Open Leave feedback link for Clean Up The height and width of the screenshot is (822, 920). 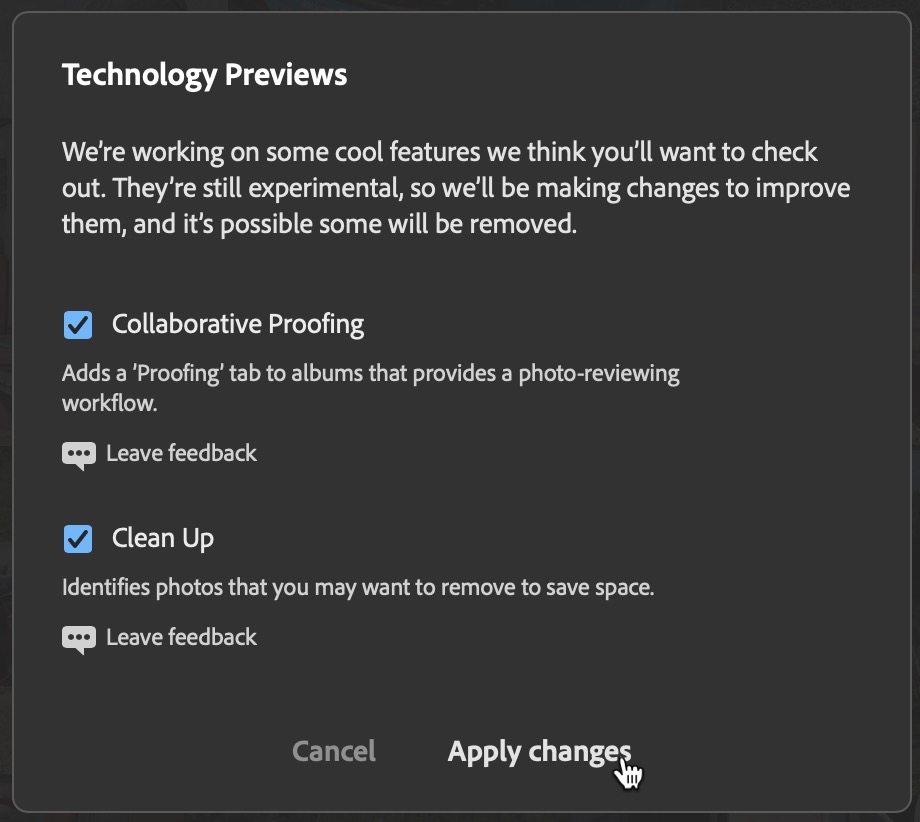click(181, 637)
